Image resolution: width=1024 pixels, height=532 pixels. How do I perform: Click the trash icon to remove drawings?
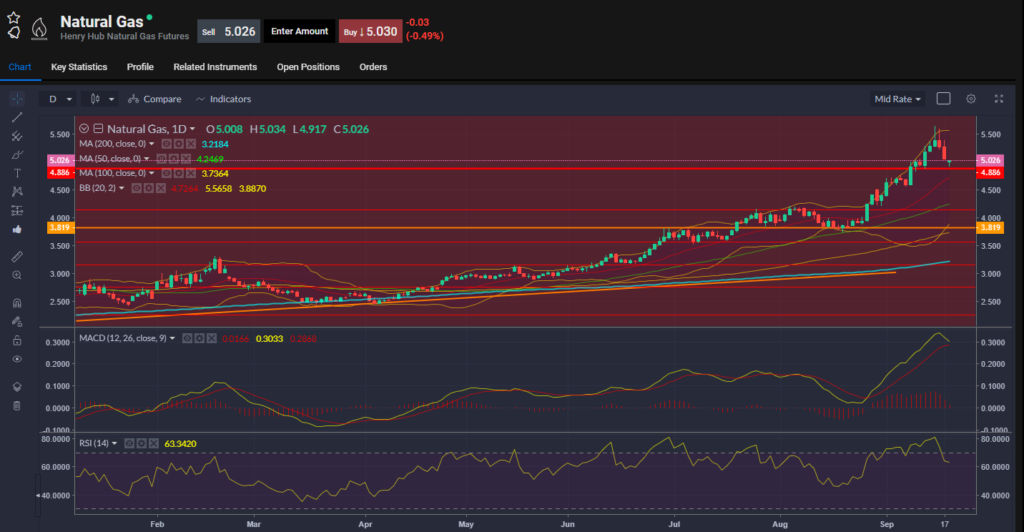click(x=17, y=405)
